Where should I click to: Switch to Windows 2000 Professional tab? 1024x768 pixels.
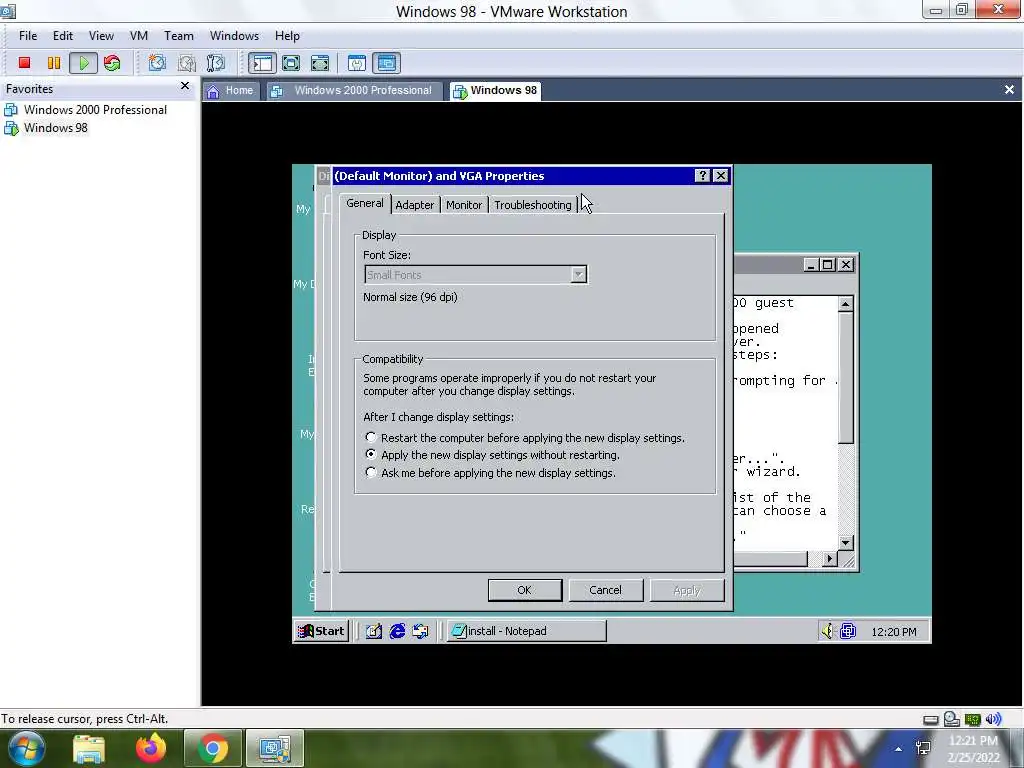pos(353,91)
